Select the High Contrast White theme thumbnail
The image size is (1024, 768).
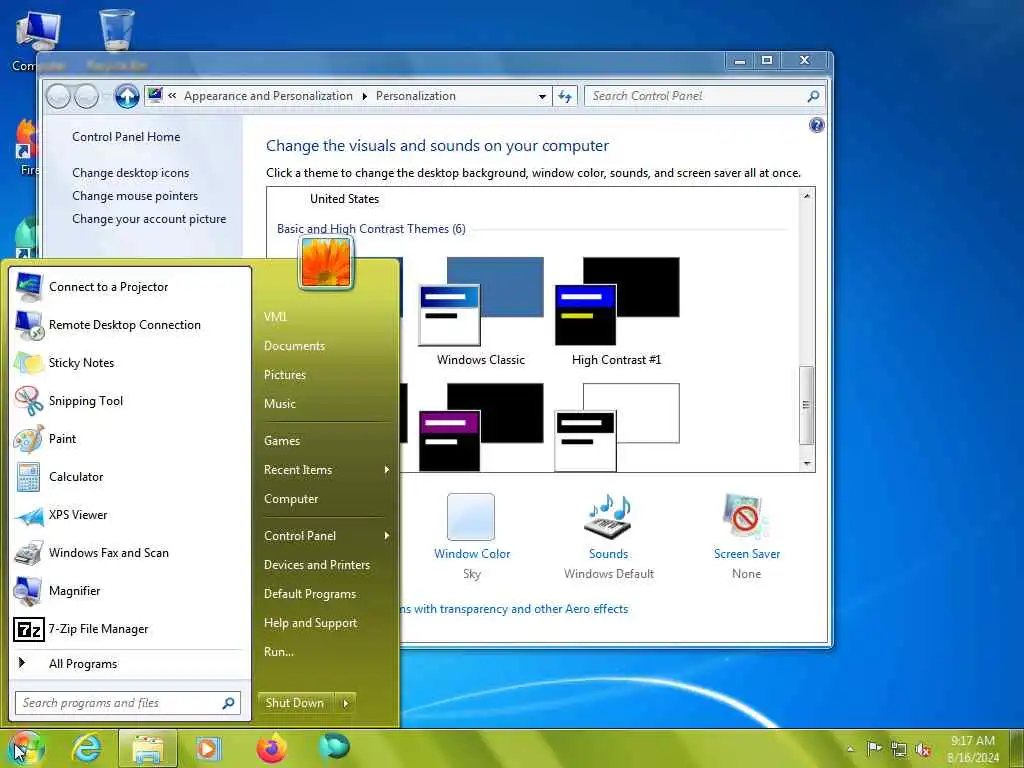pos(617,427)
